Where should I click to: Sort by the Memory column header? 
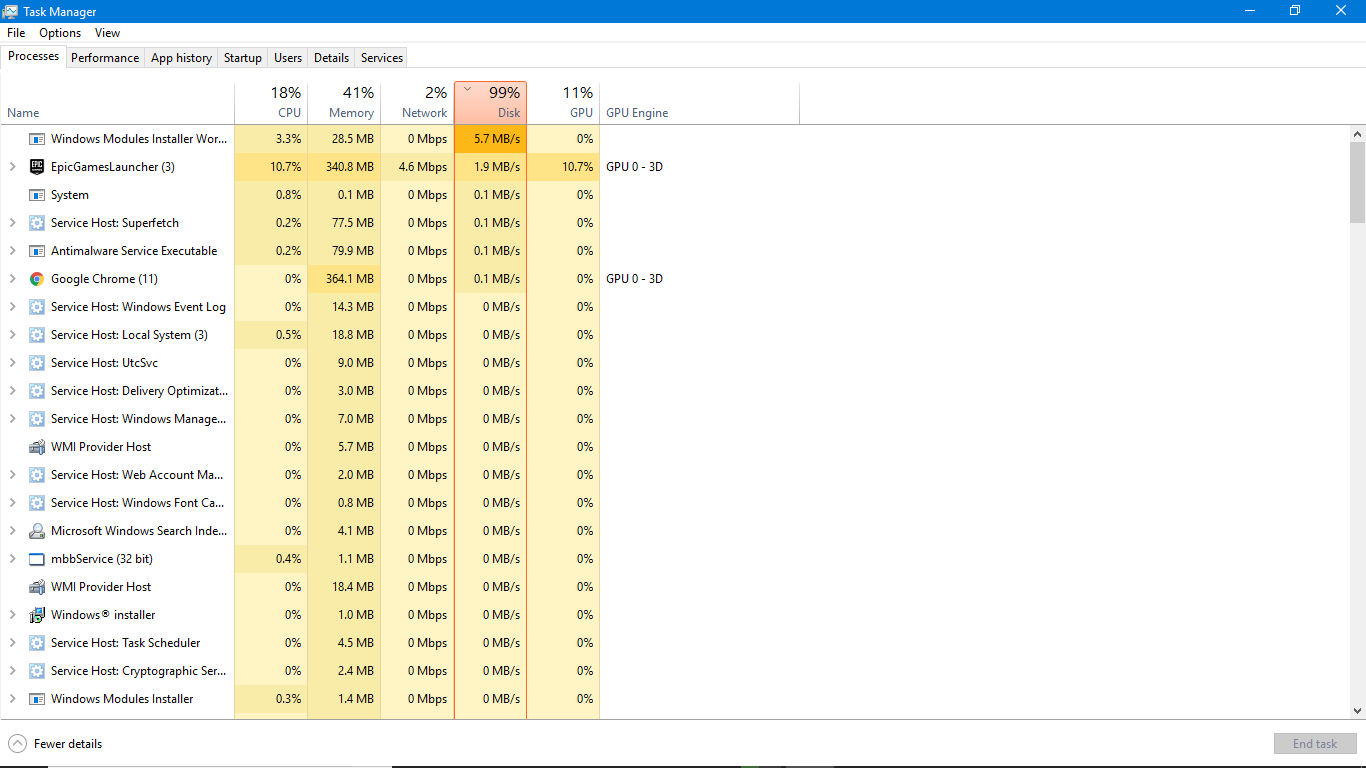344,103
